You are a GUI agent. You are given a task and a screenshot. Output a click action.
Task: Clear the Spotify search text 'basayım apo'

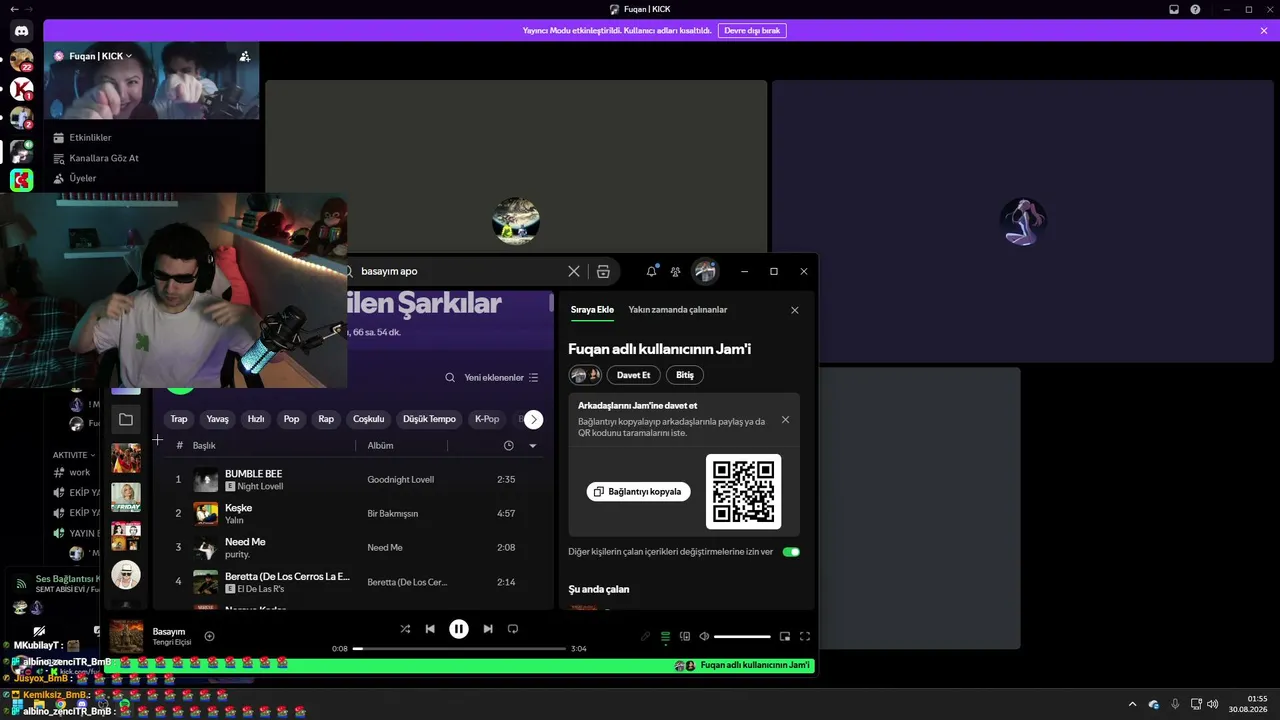tap(574, 271)
